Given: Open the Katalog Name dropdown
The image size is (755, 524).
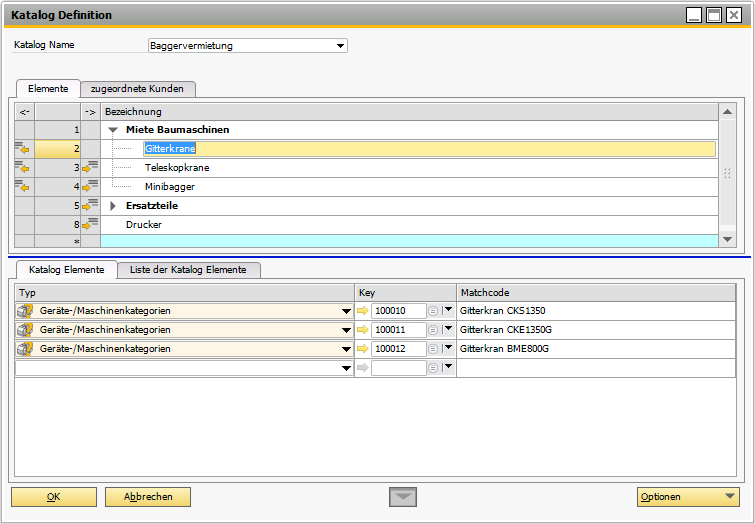Looking at the screenshot, I should click(x=341, y=46).
